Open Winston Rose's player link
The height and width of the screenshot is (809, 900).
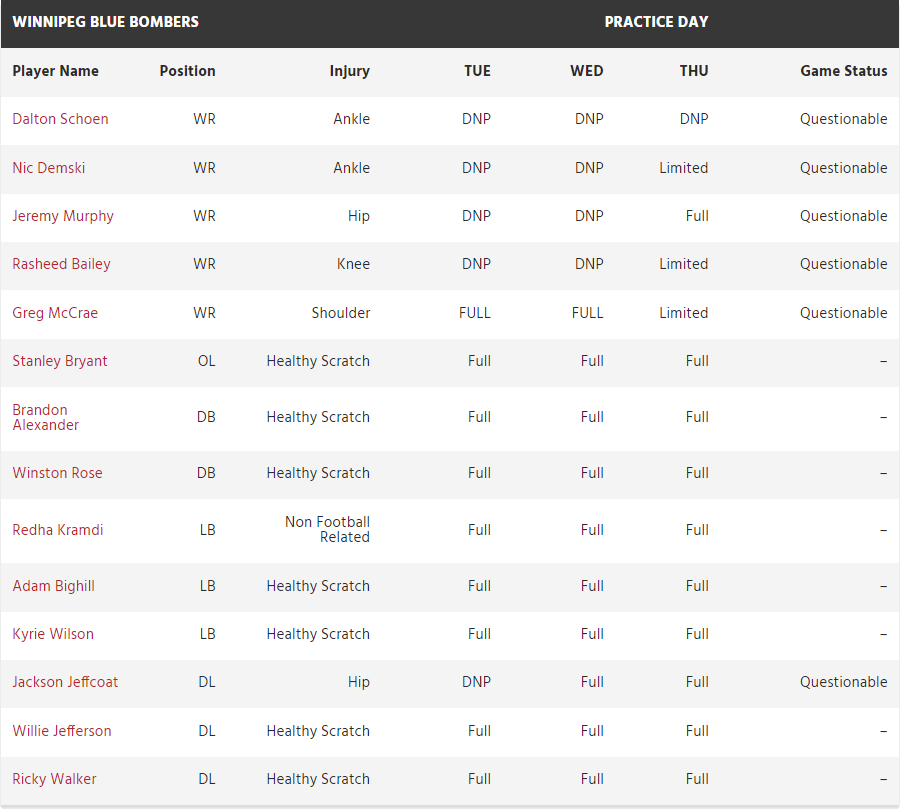tap(57, 473)
